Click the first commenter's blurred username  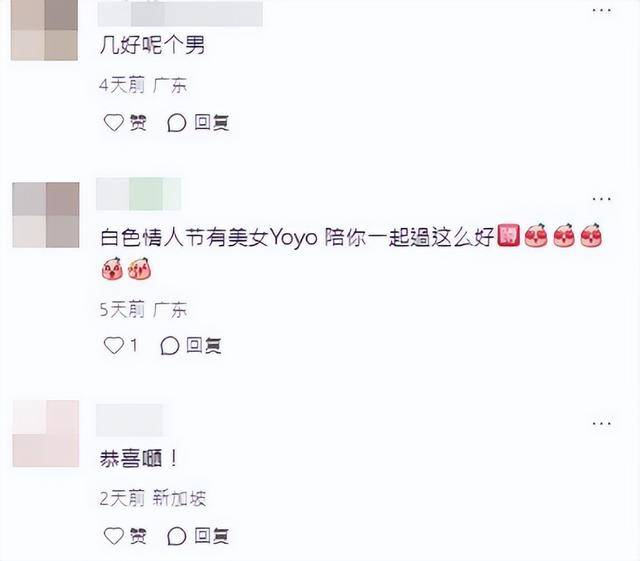tap(180, 13)
